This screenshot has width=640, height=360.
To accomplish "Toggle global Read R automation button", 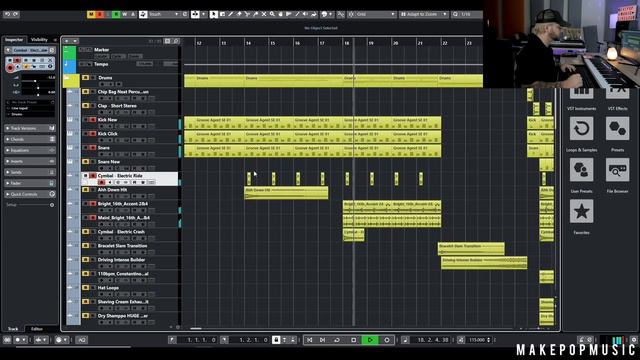I will tap(116, 14).
